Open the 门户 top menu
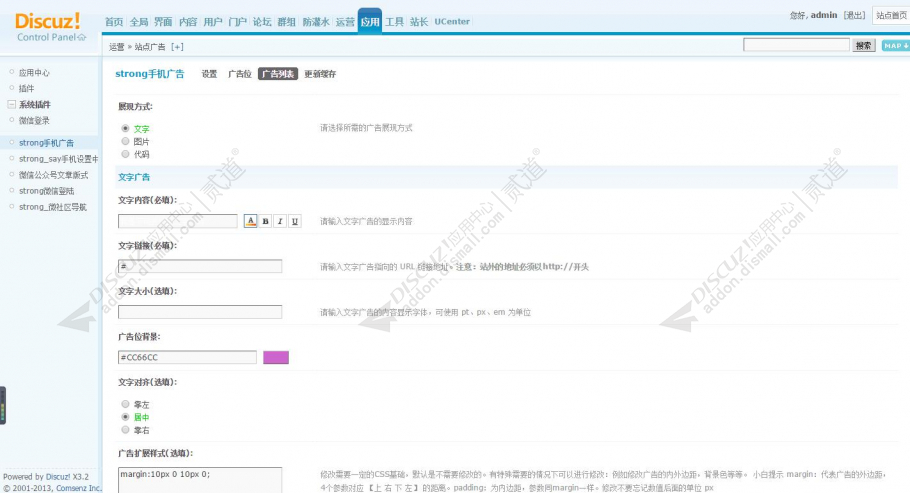The image size is (910, 493). click(x=237, y=22)
